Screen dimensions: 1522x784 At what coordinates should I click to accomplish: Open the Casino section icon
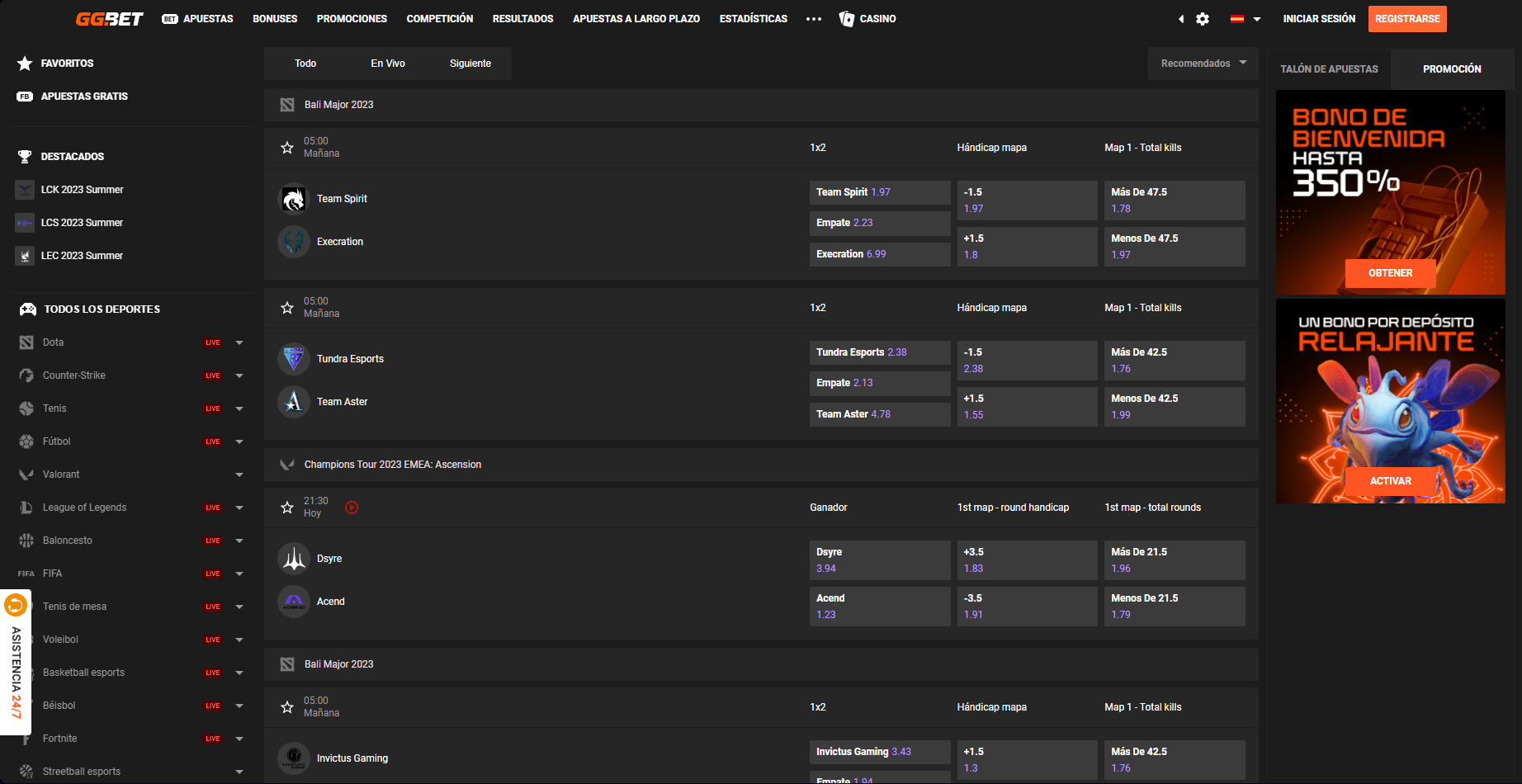point(847,19)
